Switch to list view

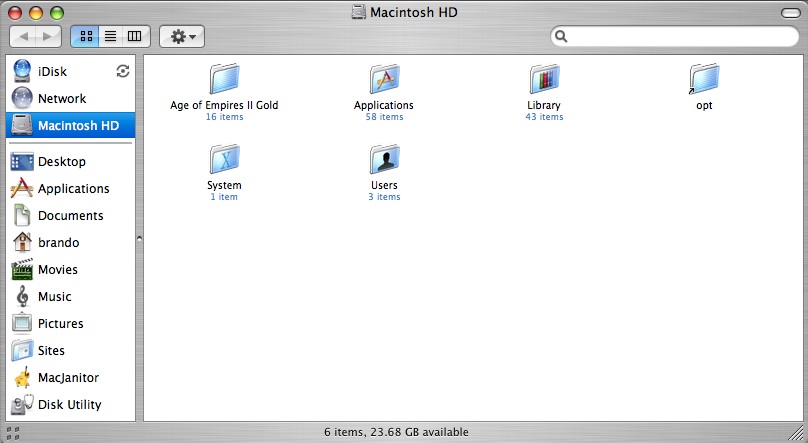point(110,36)
